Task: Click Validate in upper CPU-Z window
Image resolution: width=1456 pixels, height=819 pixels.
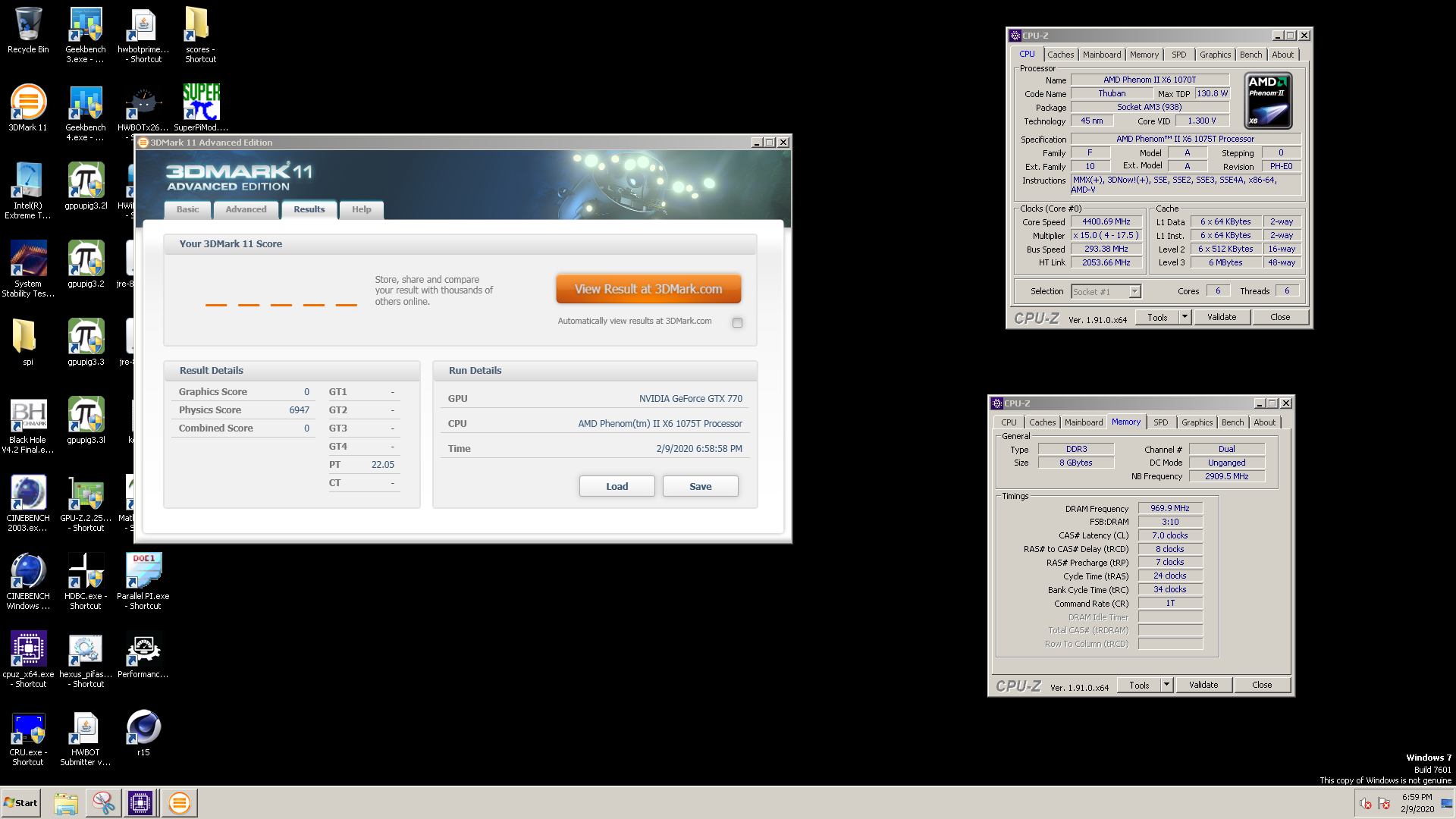Action: pos(1221,317)
